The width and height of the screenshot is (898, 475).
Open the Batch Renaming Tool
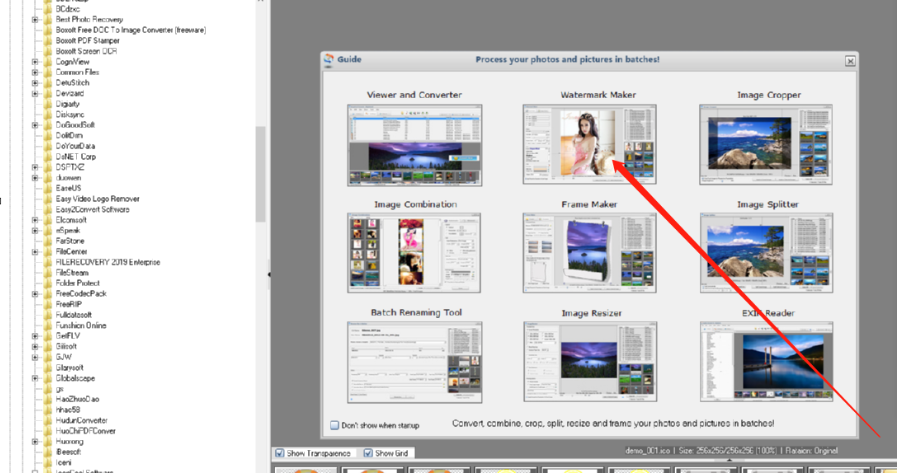414,361
